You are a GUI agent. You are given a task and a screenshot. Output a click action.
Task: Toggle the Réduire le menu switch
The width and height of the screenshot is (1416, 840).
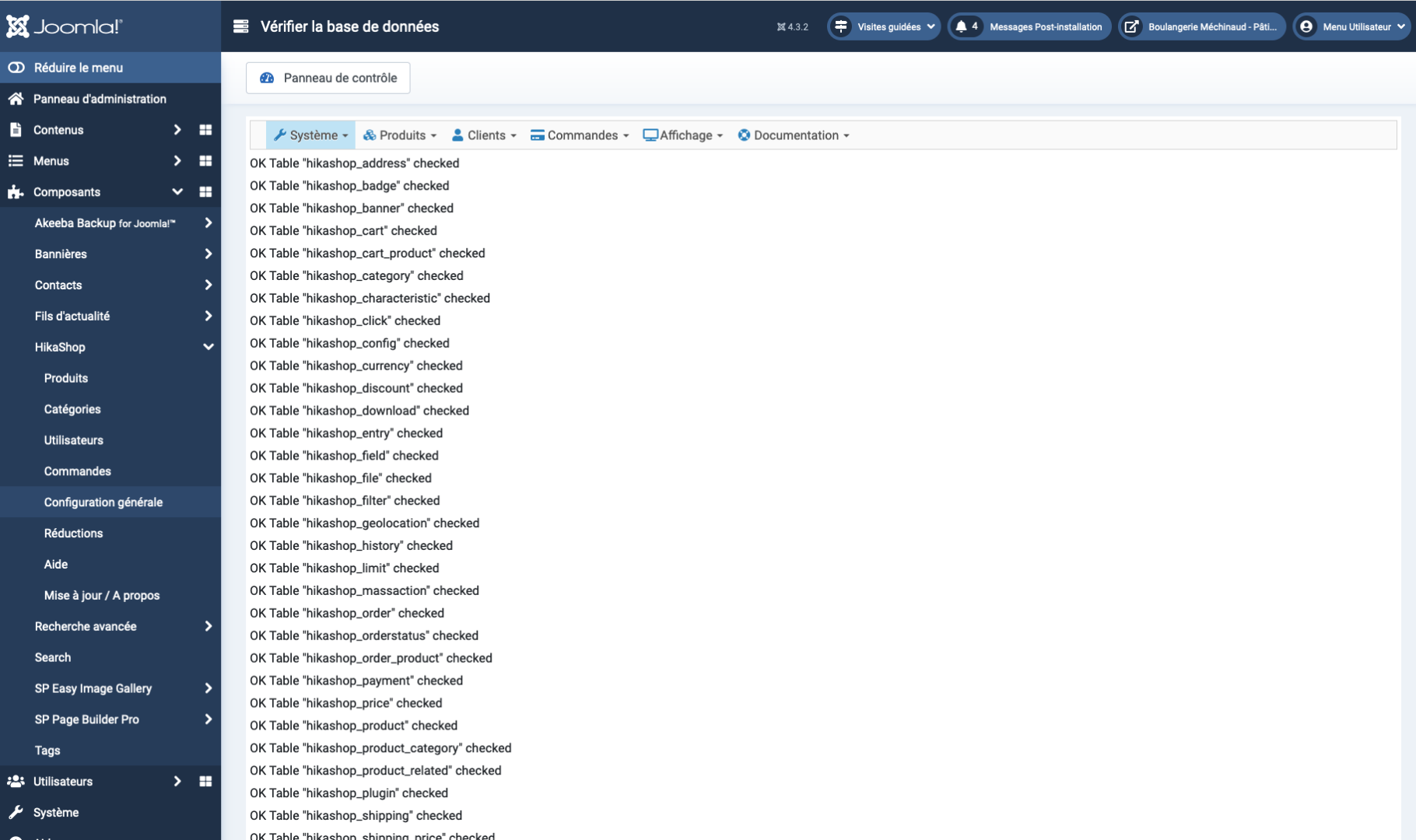16,68
